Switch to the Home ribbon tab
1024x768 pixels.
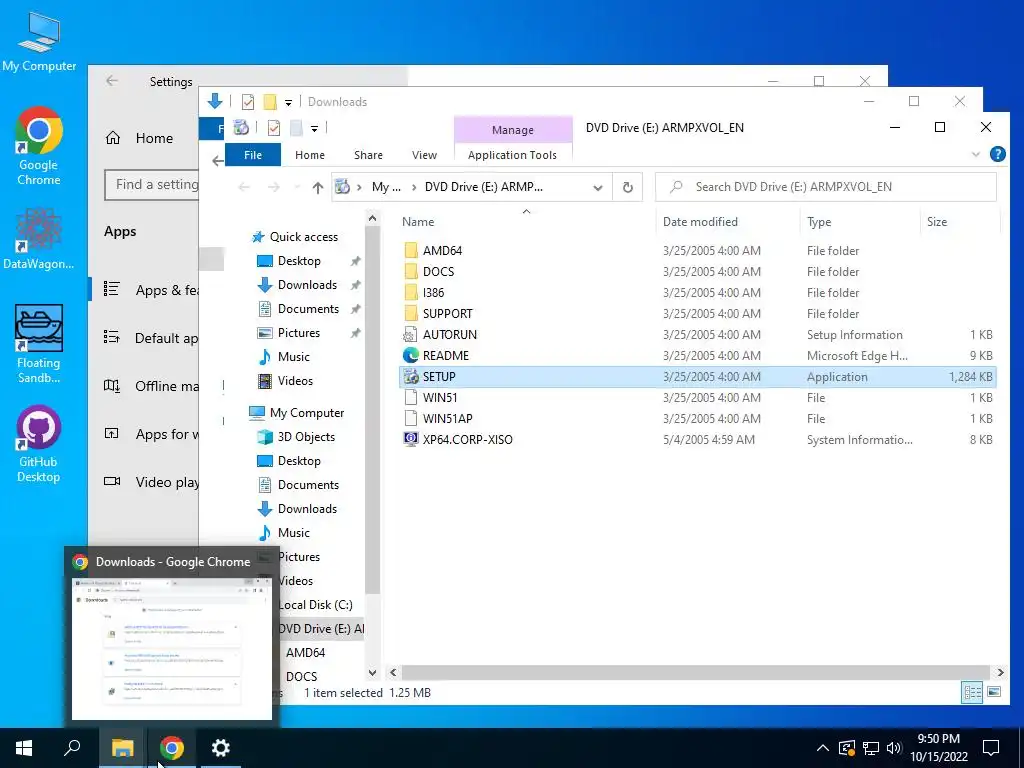pyautogui.click(x=310, y=155)
